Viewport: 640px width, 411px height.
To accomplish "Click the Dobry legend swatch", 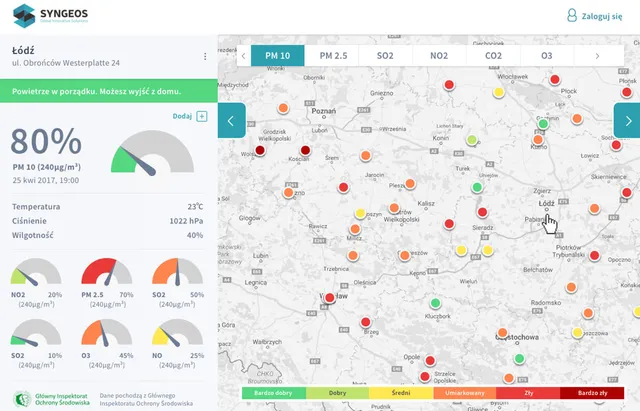I will pos(338,393).
